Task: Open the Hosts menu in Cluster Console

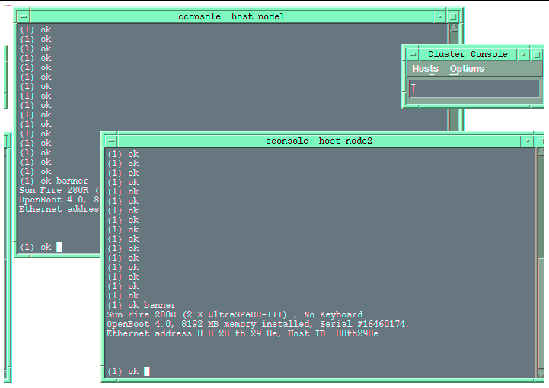Action: coord(425,69)
